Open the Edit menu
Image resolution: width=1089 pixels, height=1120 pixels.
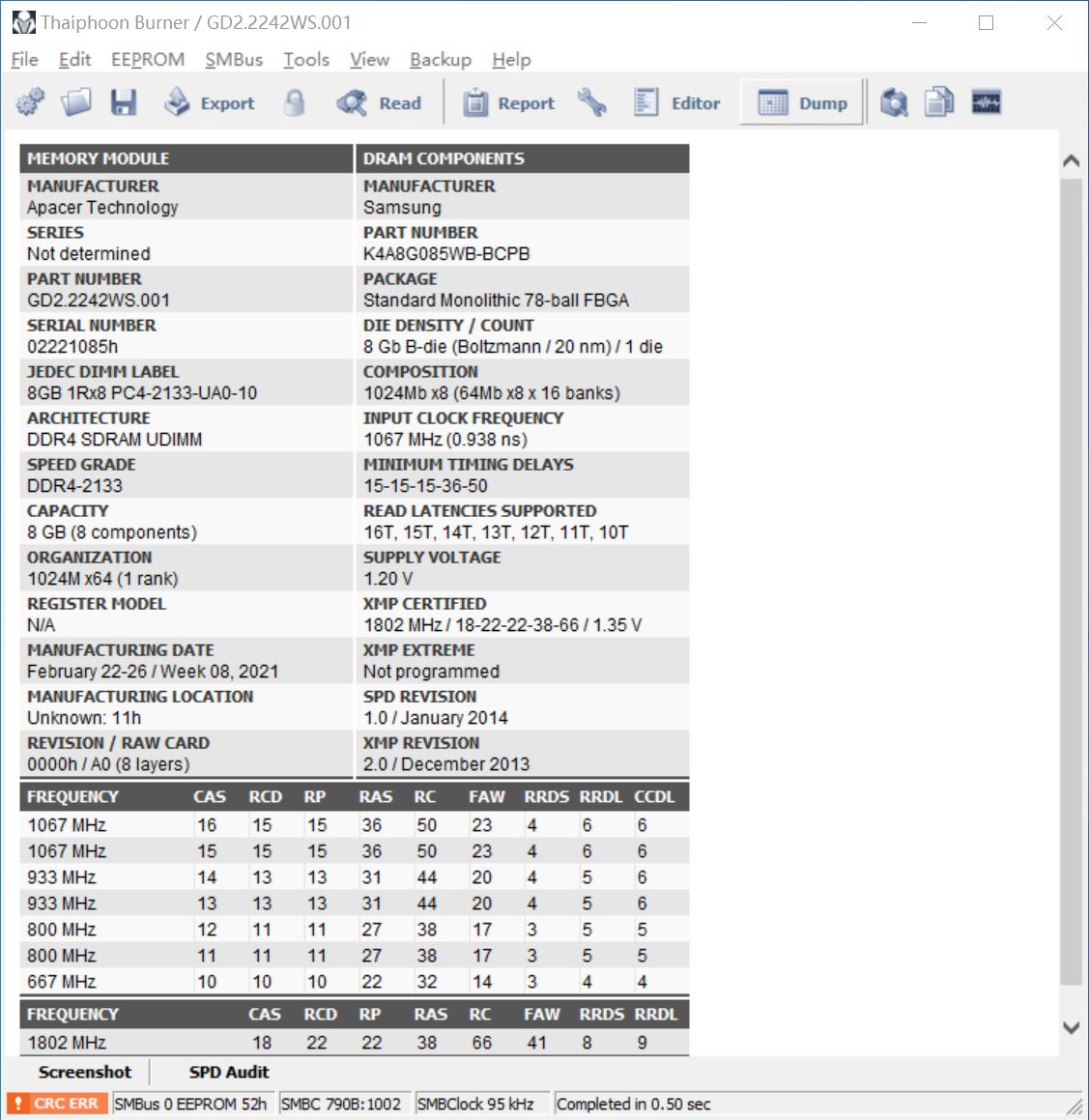coord(74,59)
